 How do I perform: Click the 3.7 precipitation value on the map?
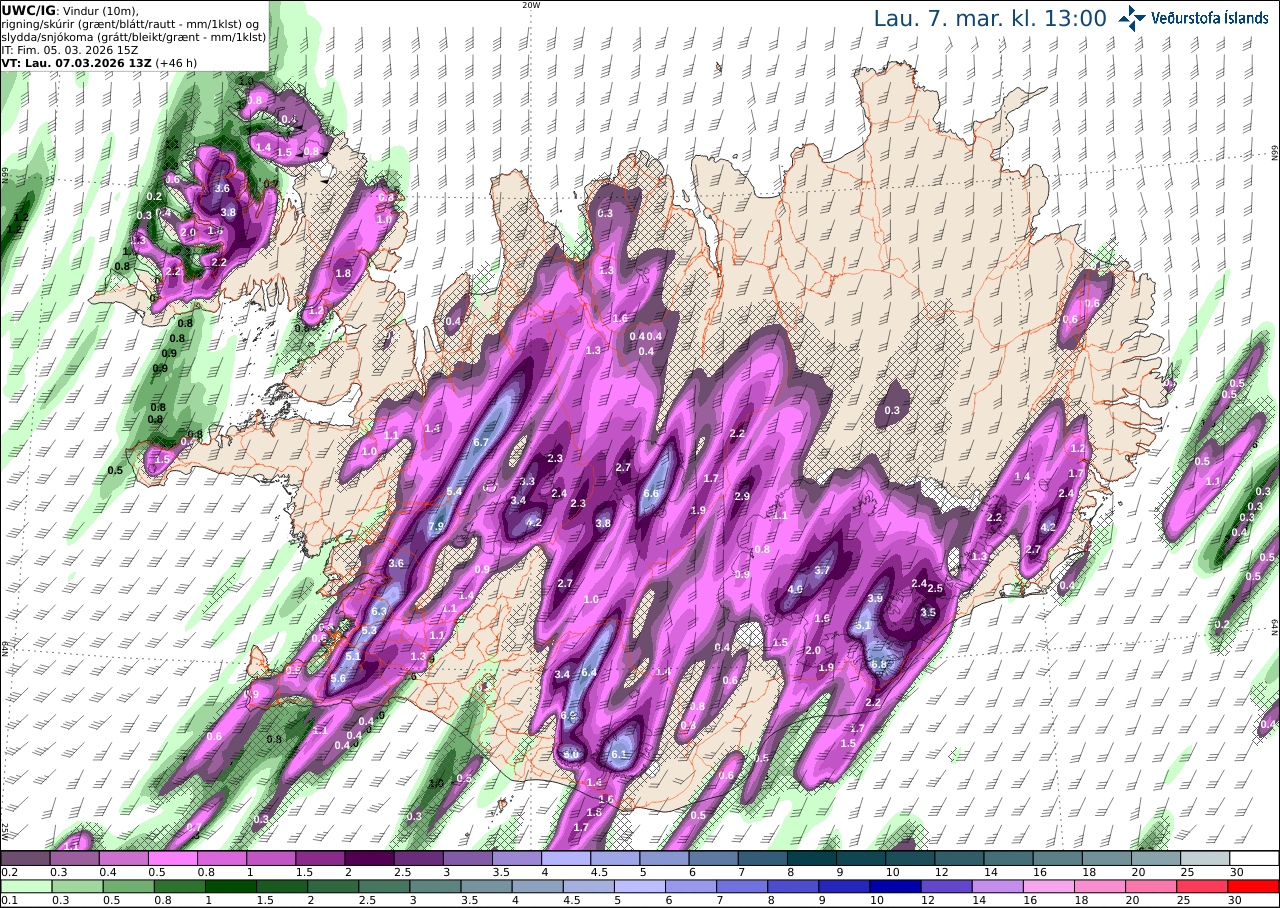click(823, 570)
